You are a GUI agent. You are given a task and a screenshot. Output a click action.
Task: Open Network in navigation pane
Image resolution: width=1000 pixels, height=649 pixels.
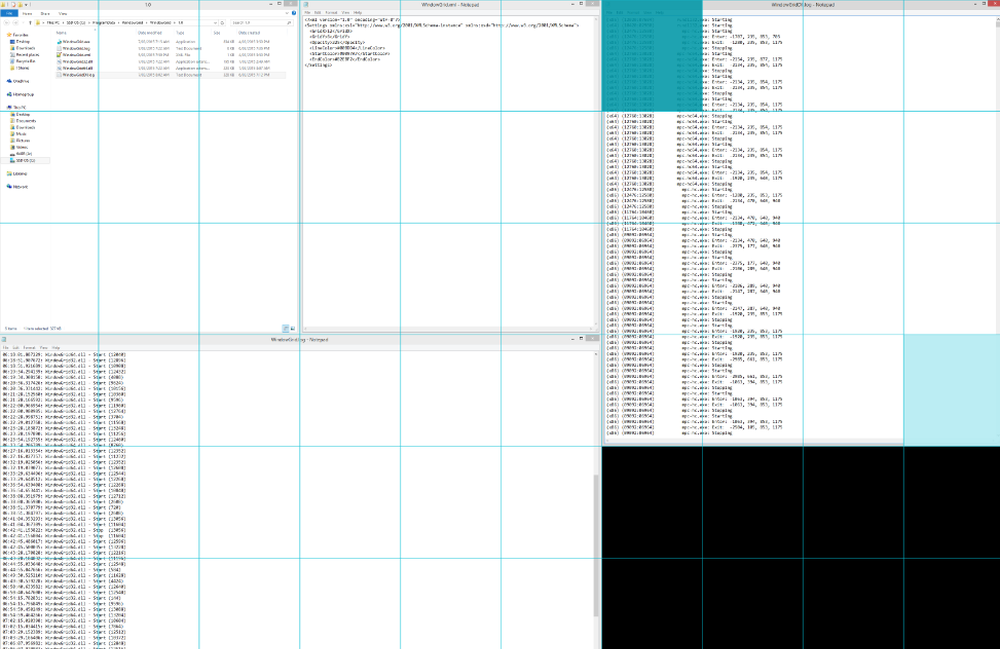pyautogui.click(x=17, y=186)
